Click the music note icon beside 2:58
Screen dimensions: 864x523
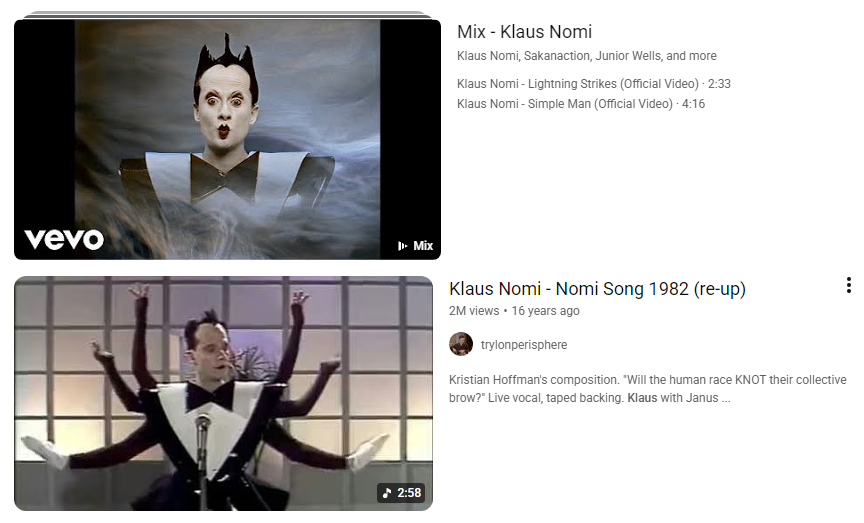[x=387, y=493]
